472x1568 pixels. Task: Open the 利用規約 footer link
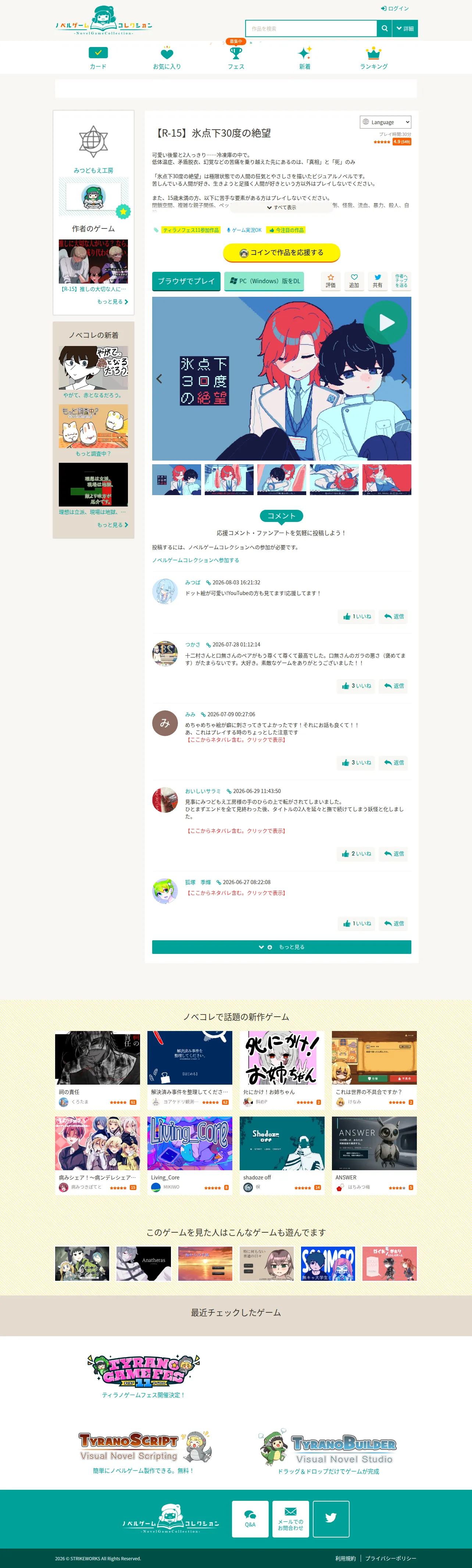345,1558
